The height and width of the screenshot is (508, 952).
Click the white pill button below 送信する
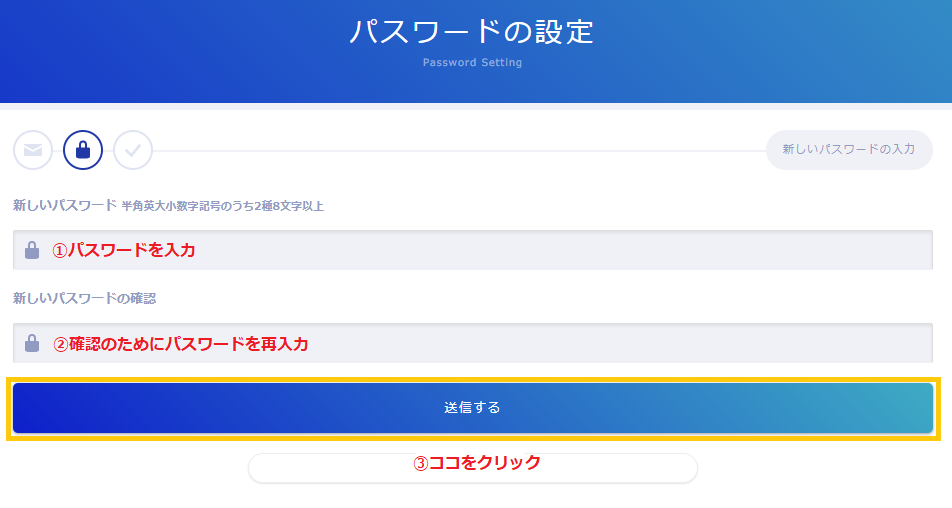(473, 469)
